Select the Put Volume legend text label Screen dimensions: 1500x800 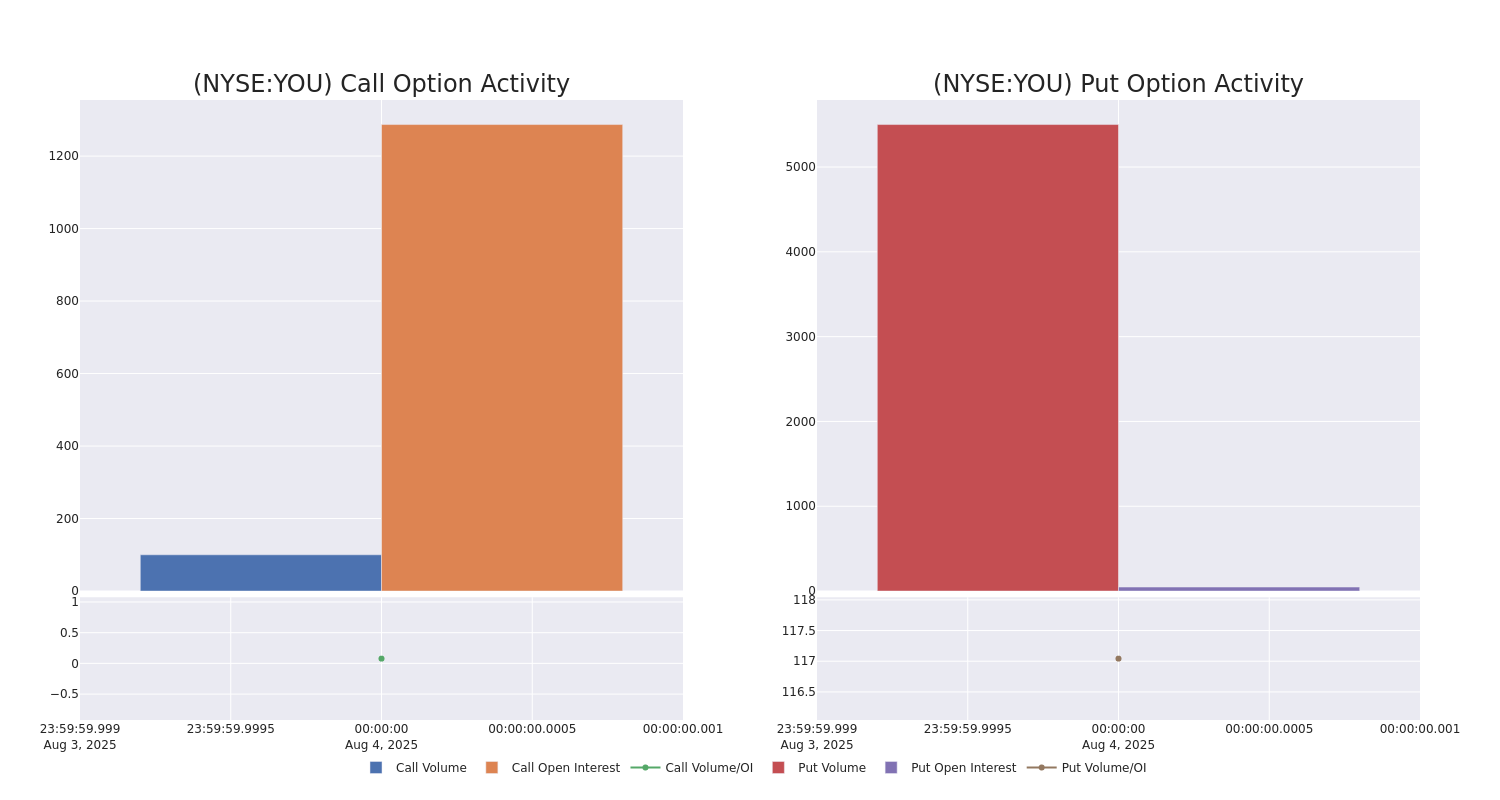coord(832,768)
